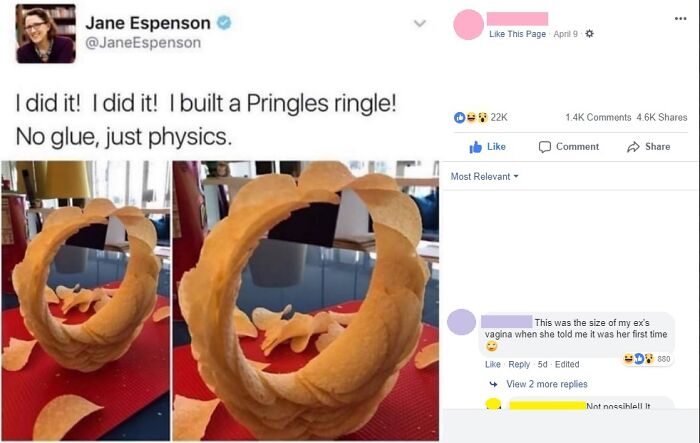Reply to the top comment
Image resolution: width=700 pixels, height=443 pixels.
(x=519, y=364)
